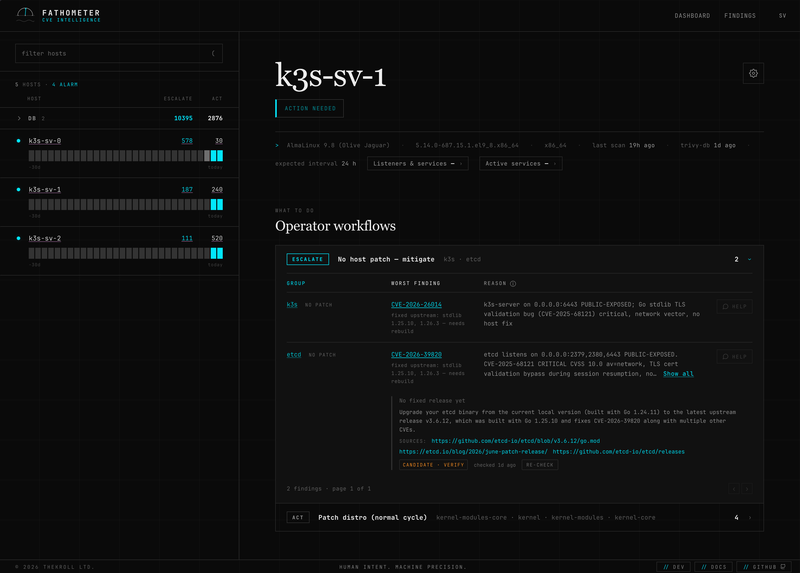Open host settings gear icon
This screenshot has width=800, height=573.
(x=753, y=73)
